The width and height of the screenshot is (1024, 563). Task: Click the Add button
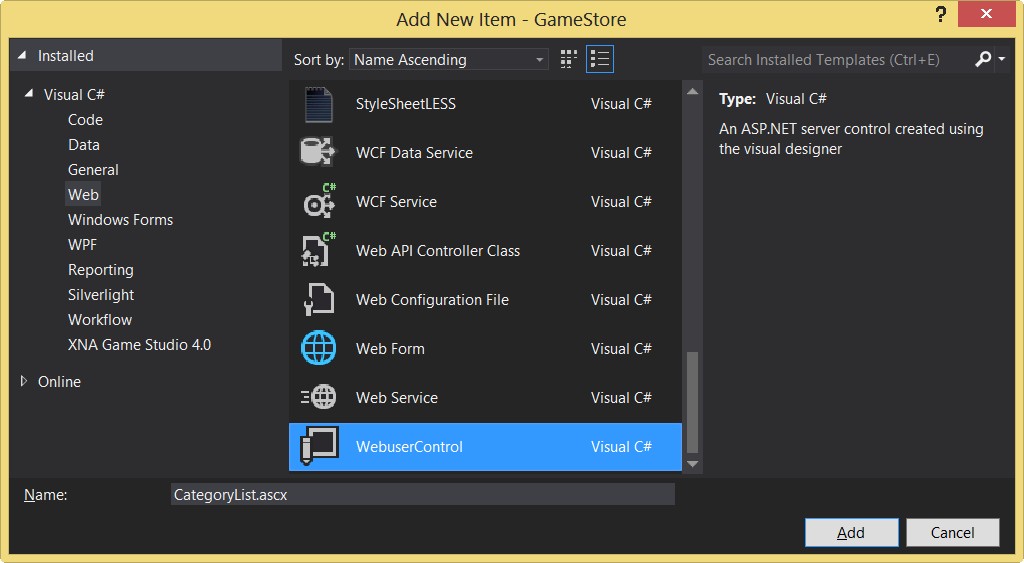852,532
